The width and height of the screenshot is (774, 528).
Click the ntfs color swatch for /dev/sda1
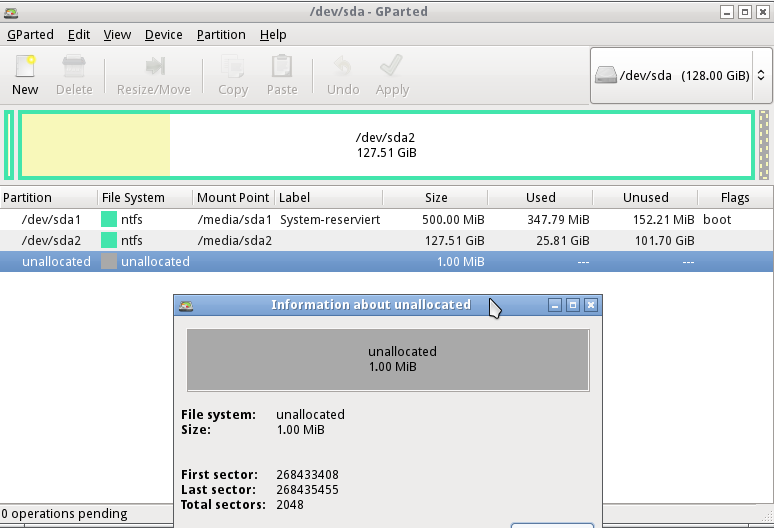109,219
